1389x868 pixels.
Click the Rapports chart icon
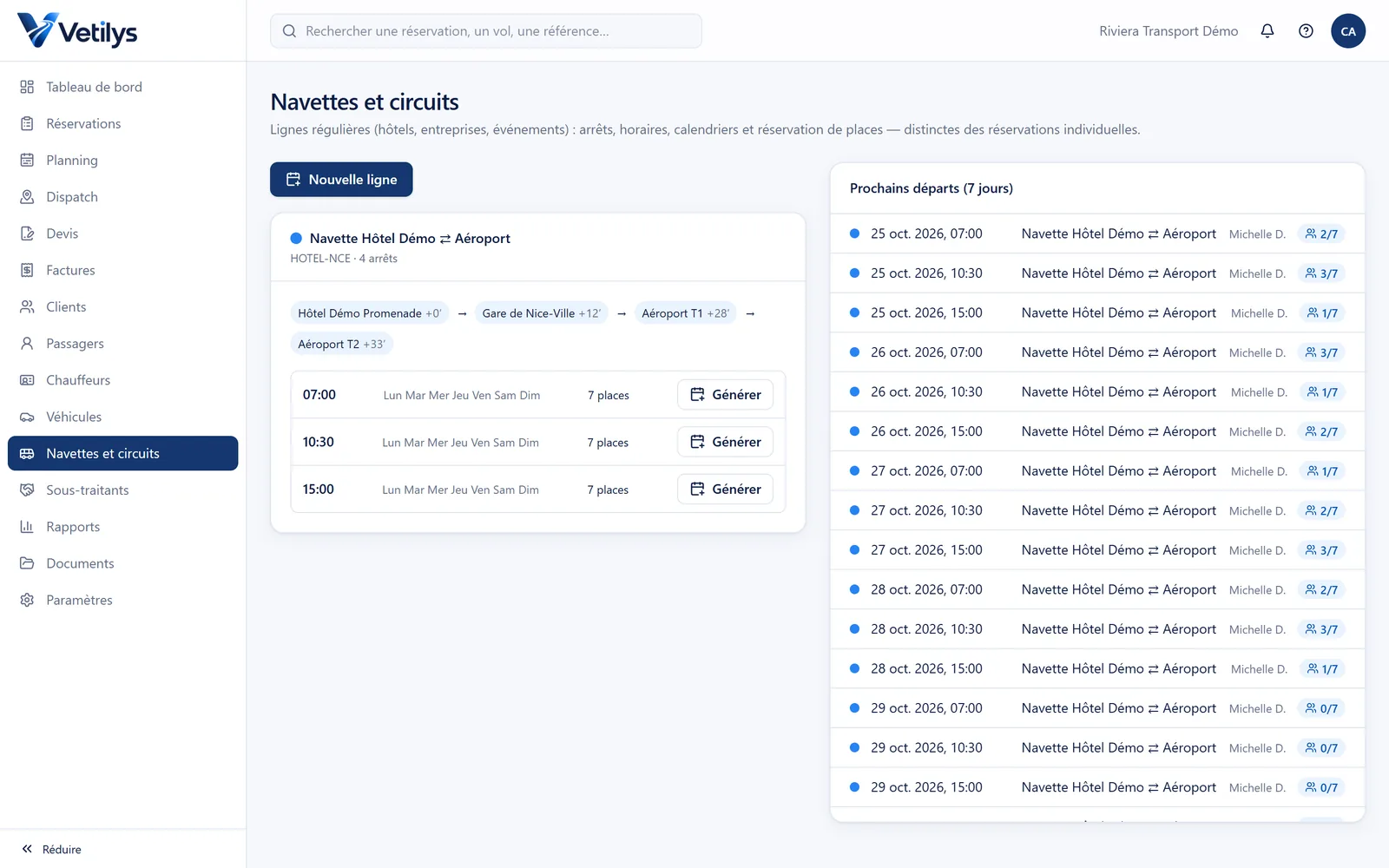click(27, 527)
